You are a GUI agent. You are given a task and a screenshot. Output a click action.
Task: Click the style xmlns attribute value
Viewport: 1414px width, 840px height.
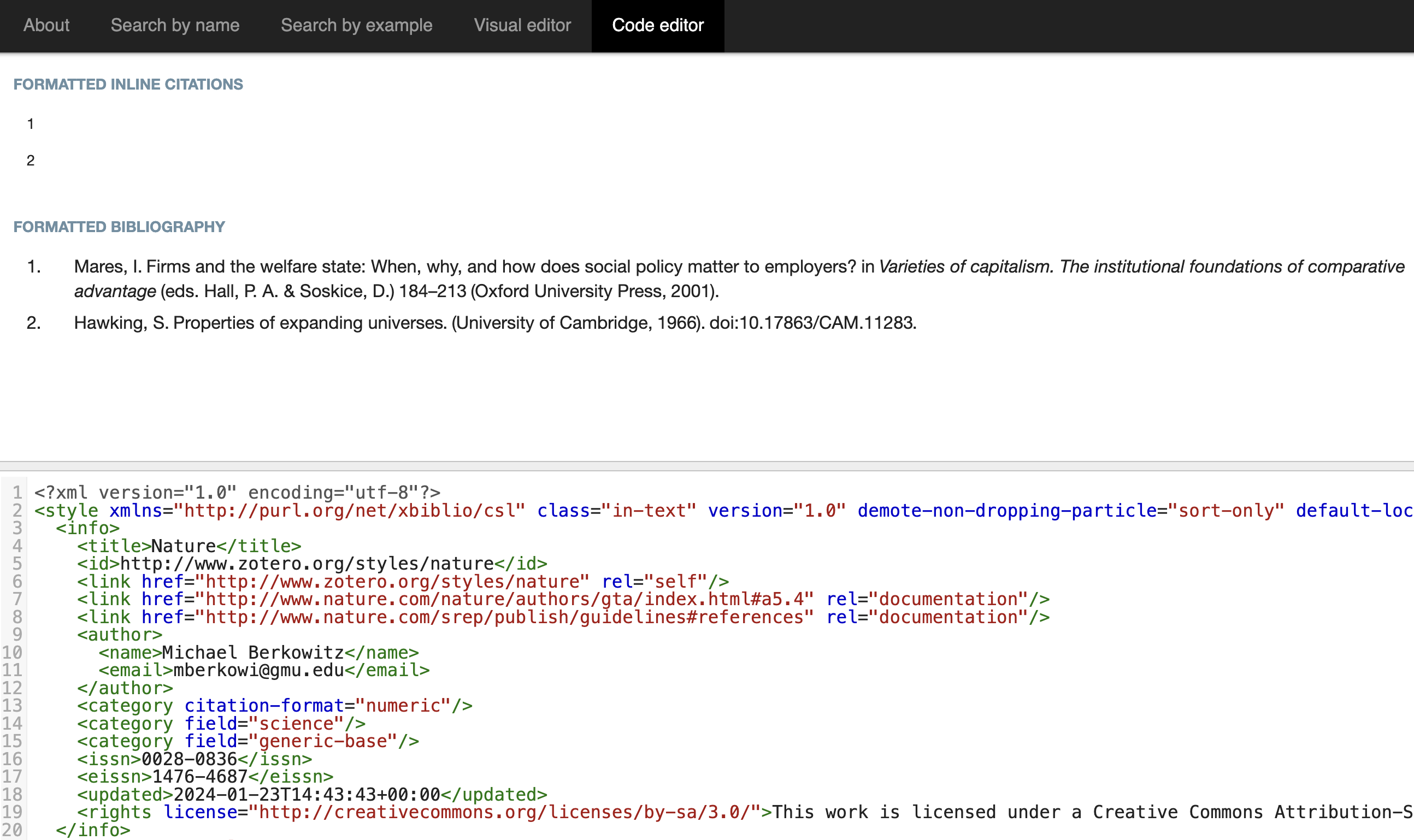coord(349,511)
